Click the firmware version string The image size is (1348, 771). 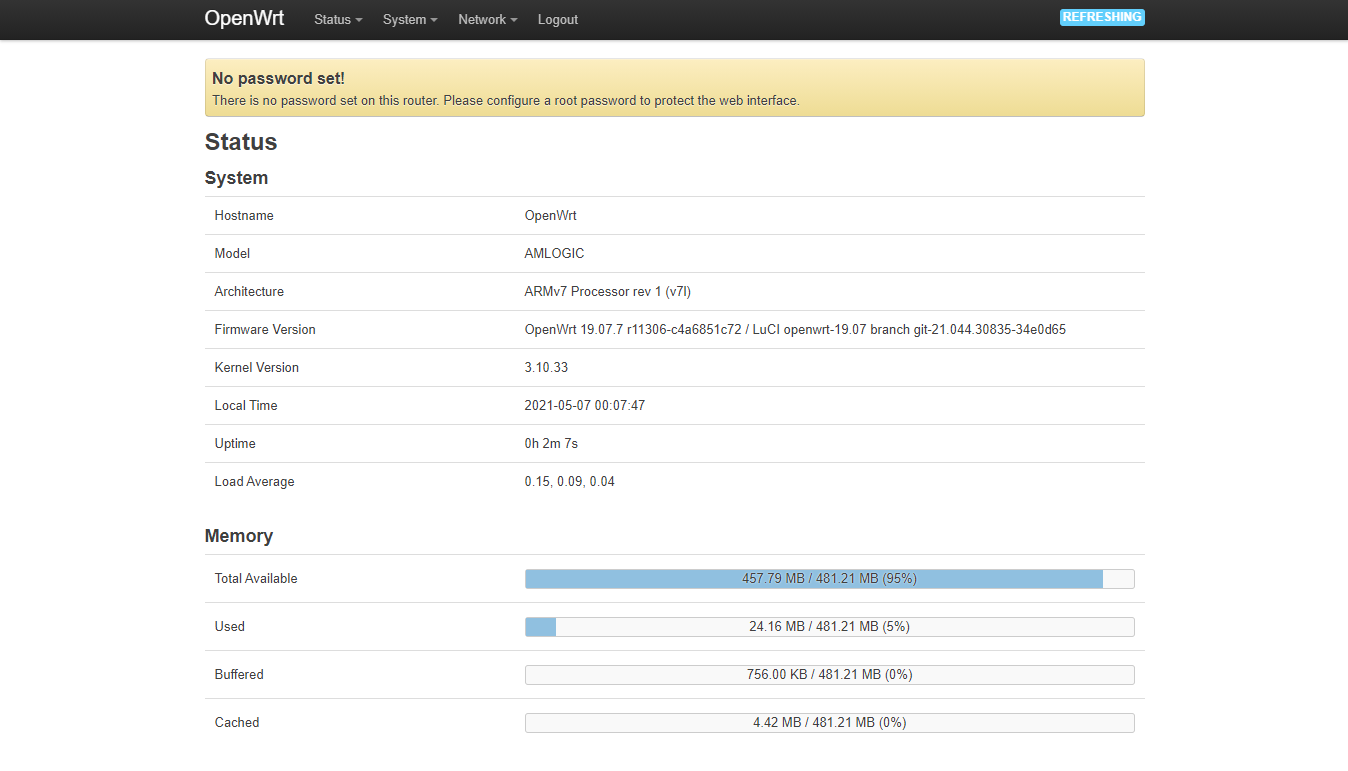pos(794,330)
